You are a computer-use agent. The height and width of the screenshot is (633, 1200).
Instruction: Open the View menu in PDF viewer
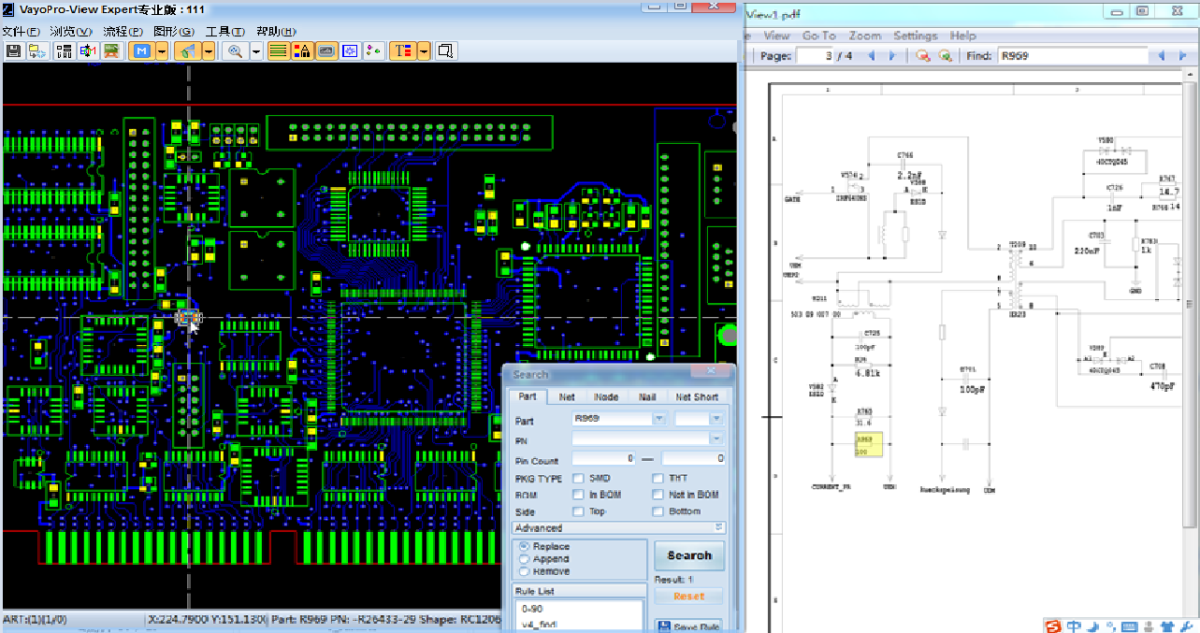click(x=776, y=36)
